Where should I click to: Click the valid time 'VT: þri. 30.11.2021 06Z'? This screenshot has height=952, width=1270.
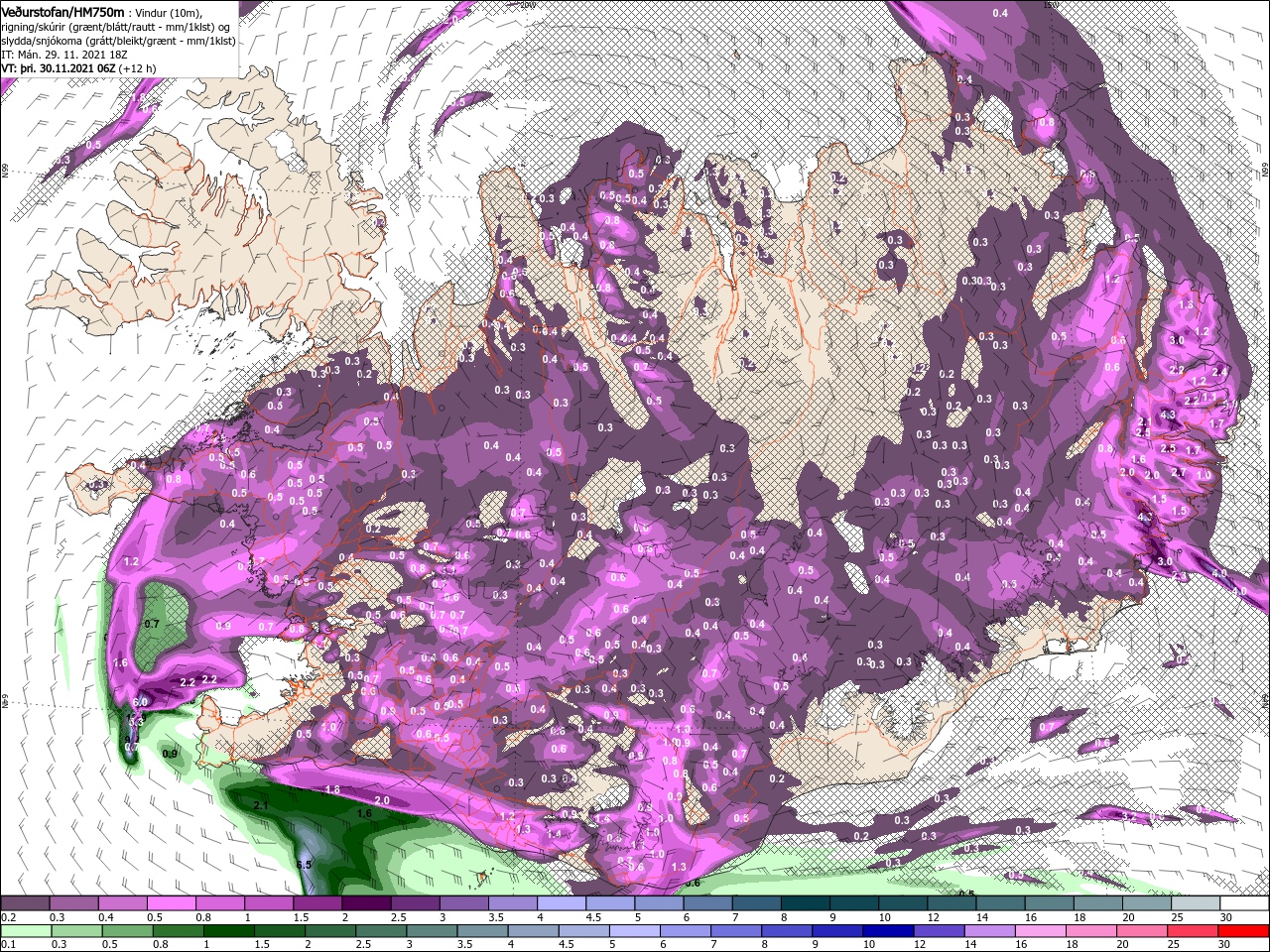click(58, 67)
